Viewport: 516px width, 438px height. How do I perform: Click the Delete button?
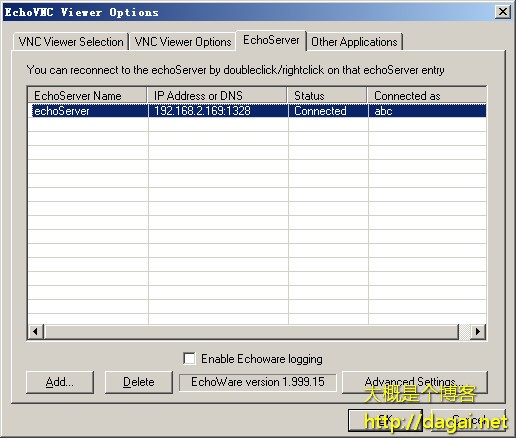139,382
